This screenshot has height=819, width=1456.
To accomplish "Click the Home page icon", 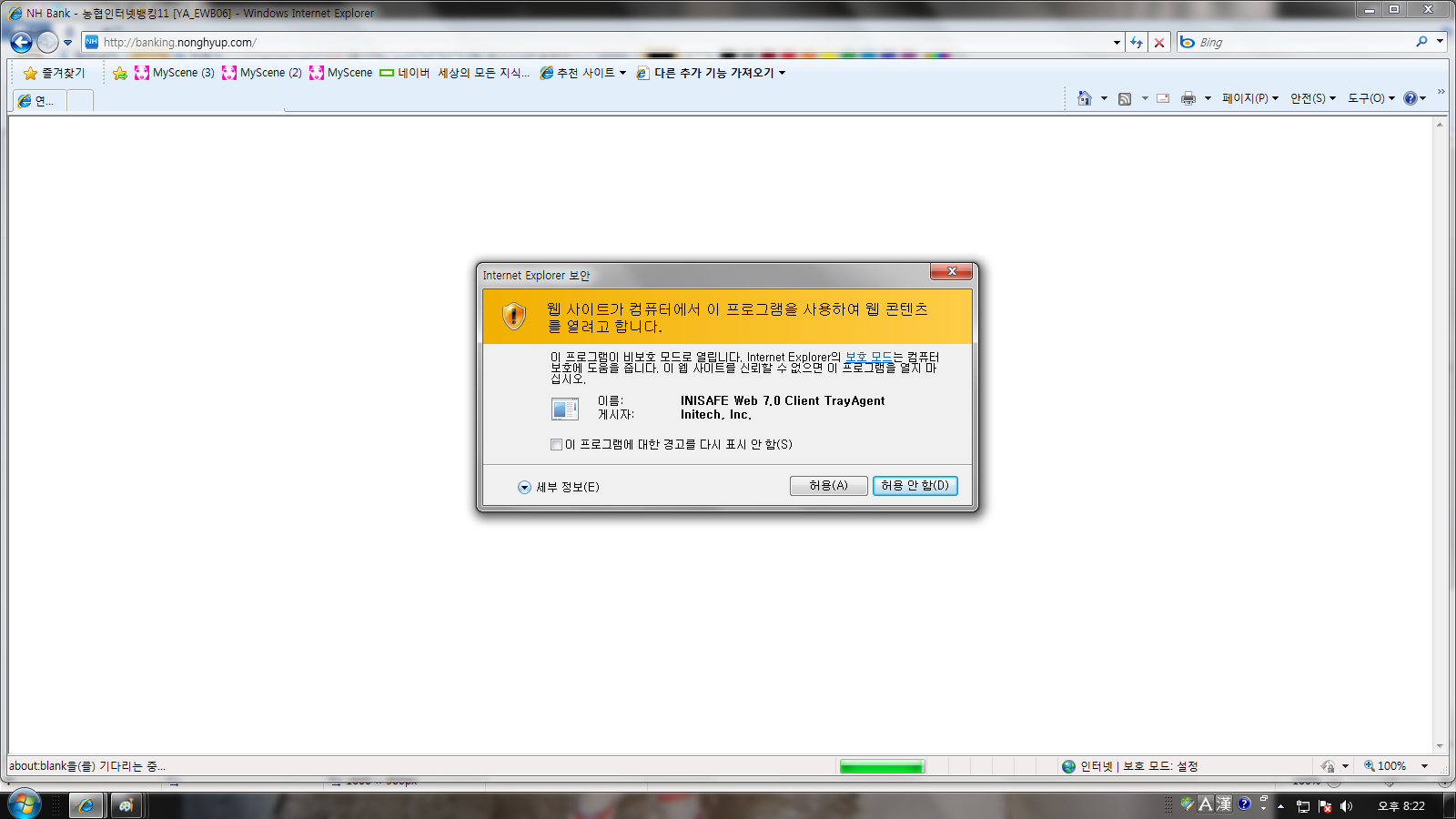I will point(1085,98).
